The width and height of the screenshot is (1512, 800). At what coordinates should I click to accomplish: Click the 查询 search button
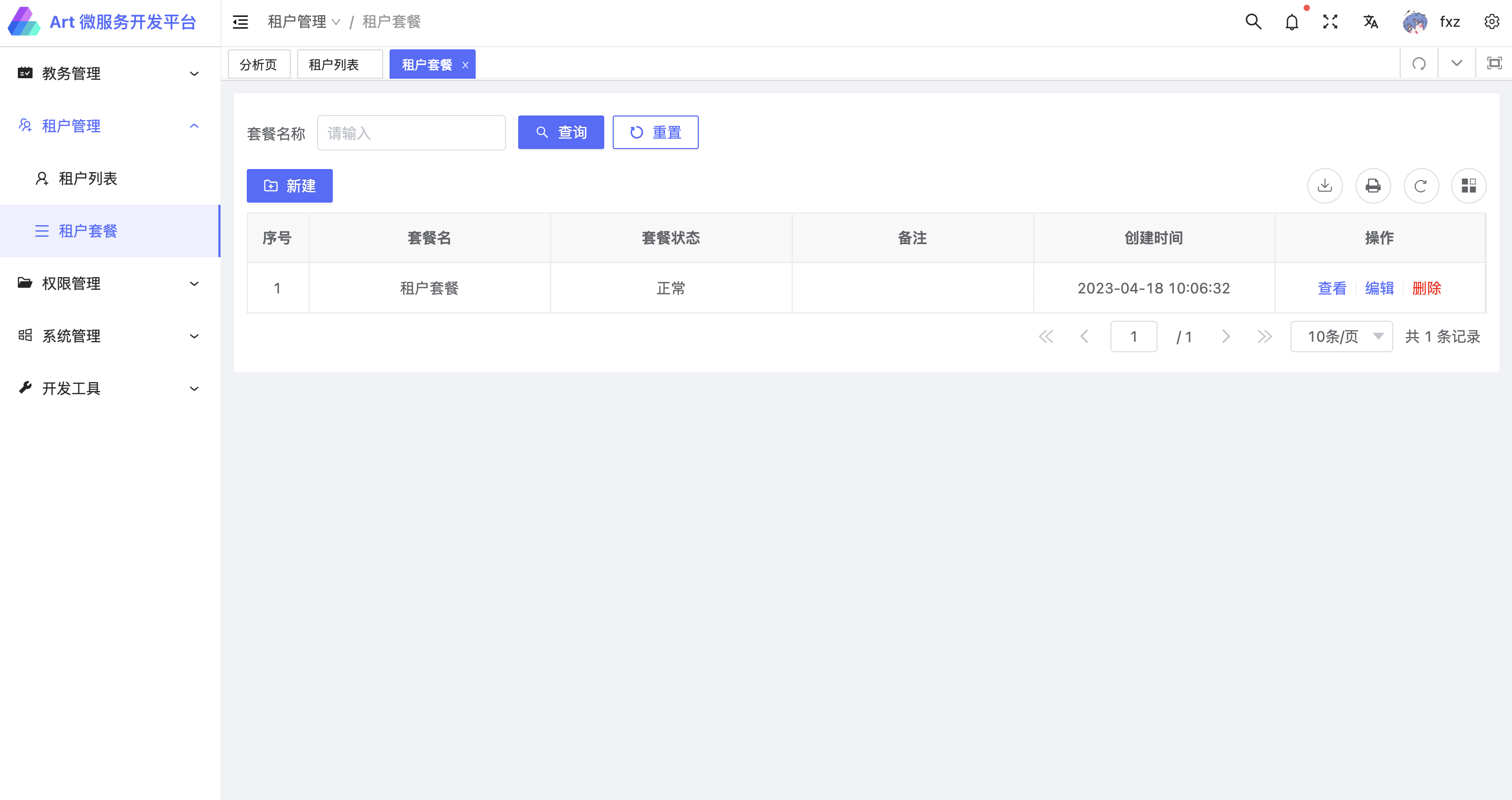point(561,133)
